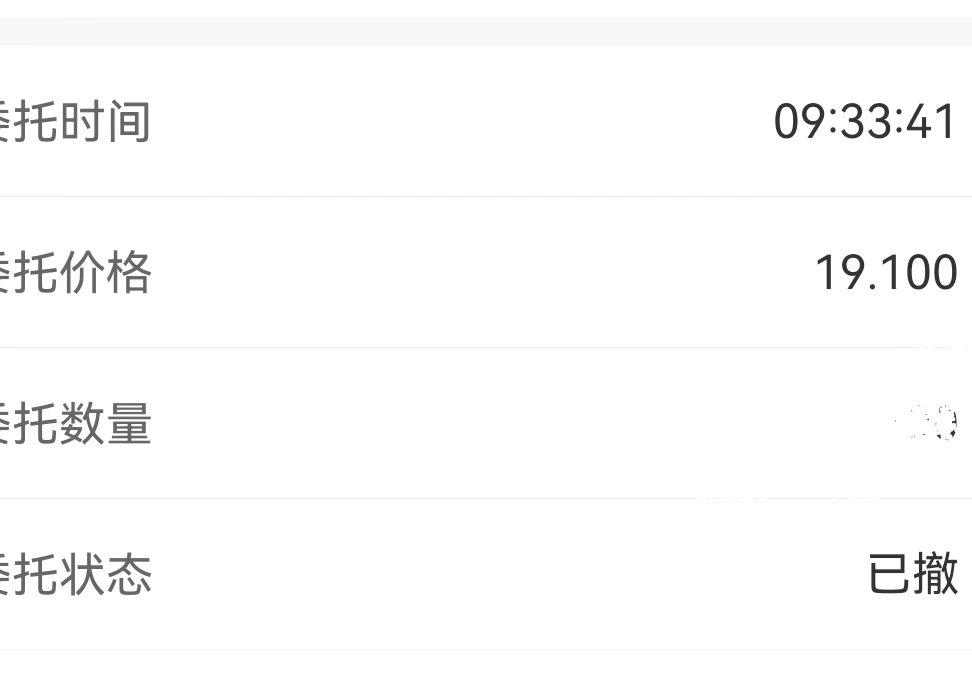Screen dimensions: 972x687
Task: Click the 已 character in the status
Action: click(x=889, y=575)
